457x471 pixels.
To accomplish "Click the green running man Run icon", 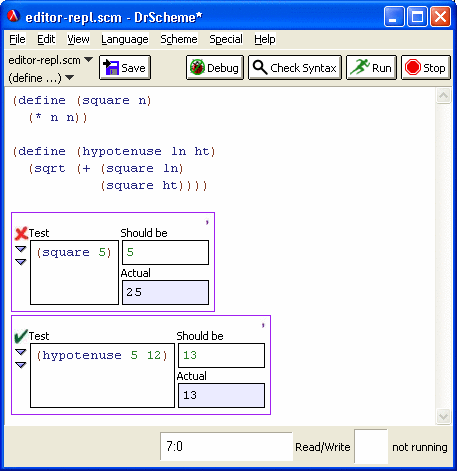I will coord(360,67).
